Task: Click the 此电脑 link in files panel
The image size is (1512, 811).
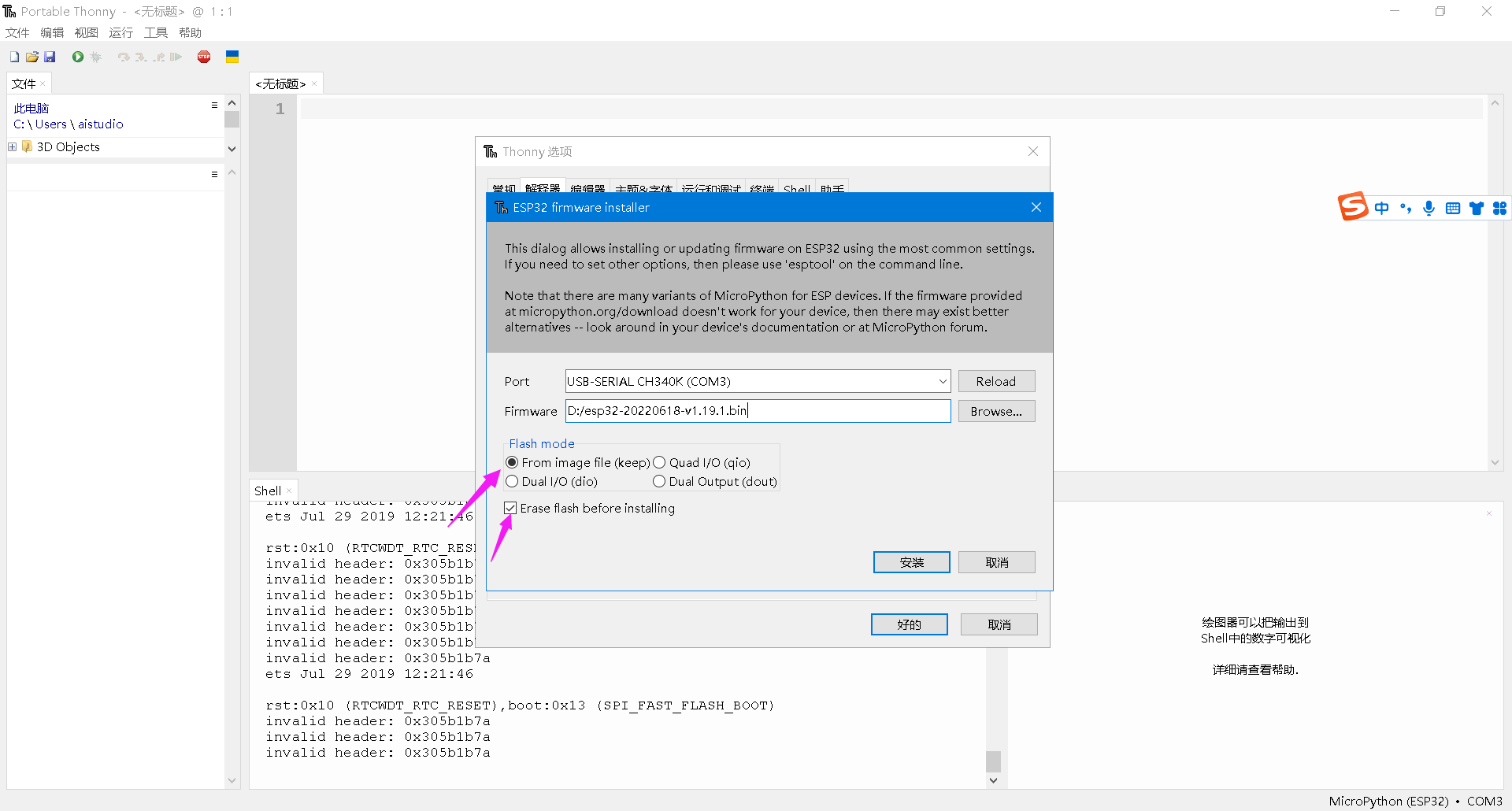Action: (31, 108)
